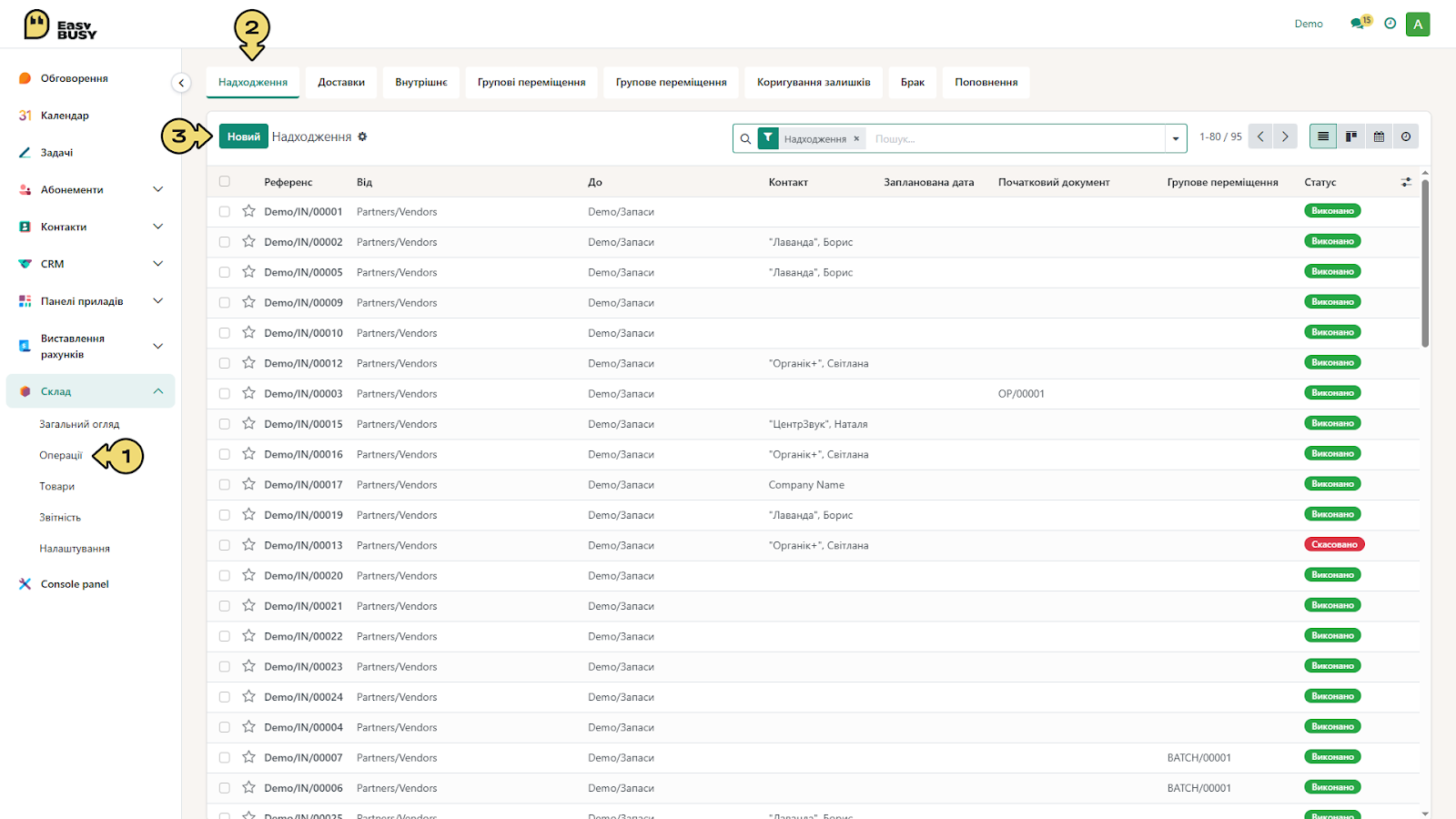
Task: Open Товари in the sidebar
Action: pyautogui.click(x=57, y=486)
